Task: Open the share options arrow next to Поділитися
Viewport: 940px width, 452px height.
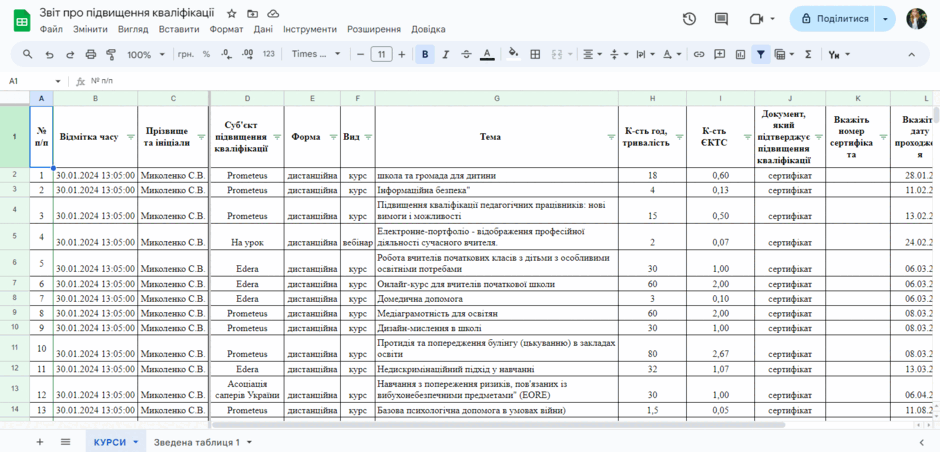Action: 885,19
